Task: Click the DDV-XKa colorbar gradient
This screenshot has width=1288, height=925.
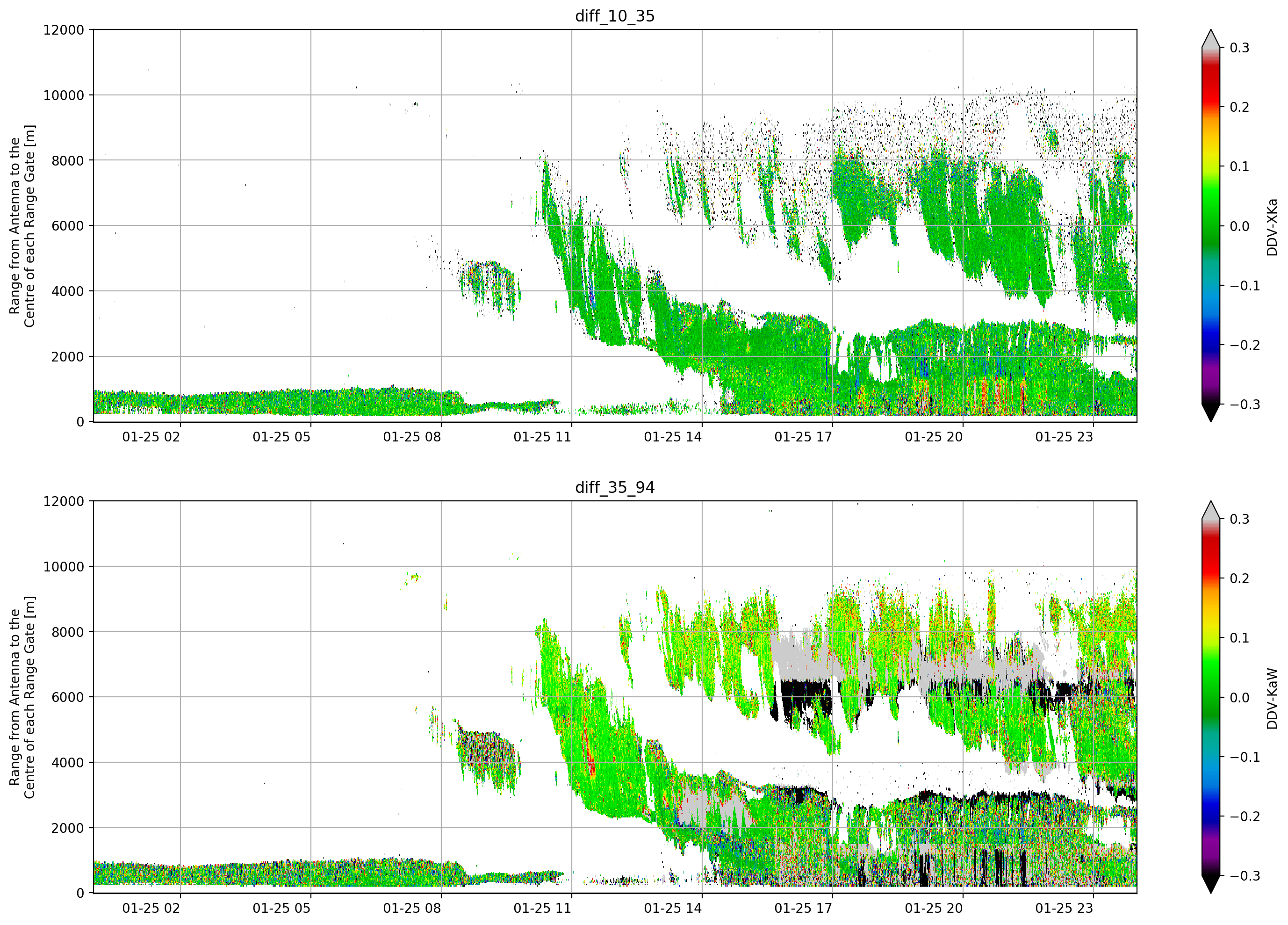Action: pyautogui.click(x=1210, y=225)
